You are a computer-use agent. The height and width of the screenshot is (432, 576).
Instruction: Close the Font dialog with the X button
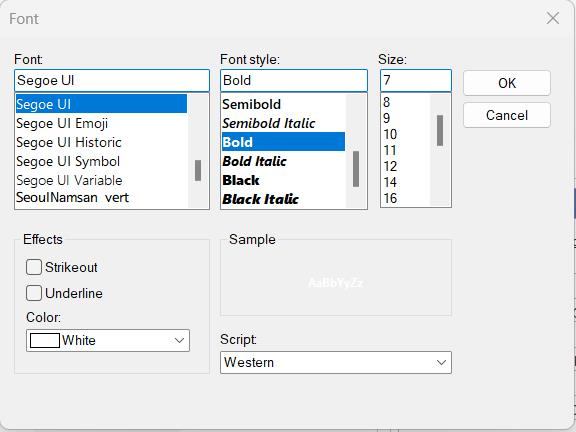point(552,18)
